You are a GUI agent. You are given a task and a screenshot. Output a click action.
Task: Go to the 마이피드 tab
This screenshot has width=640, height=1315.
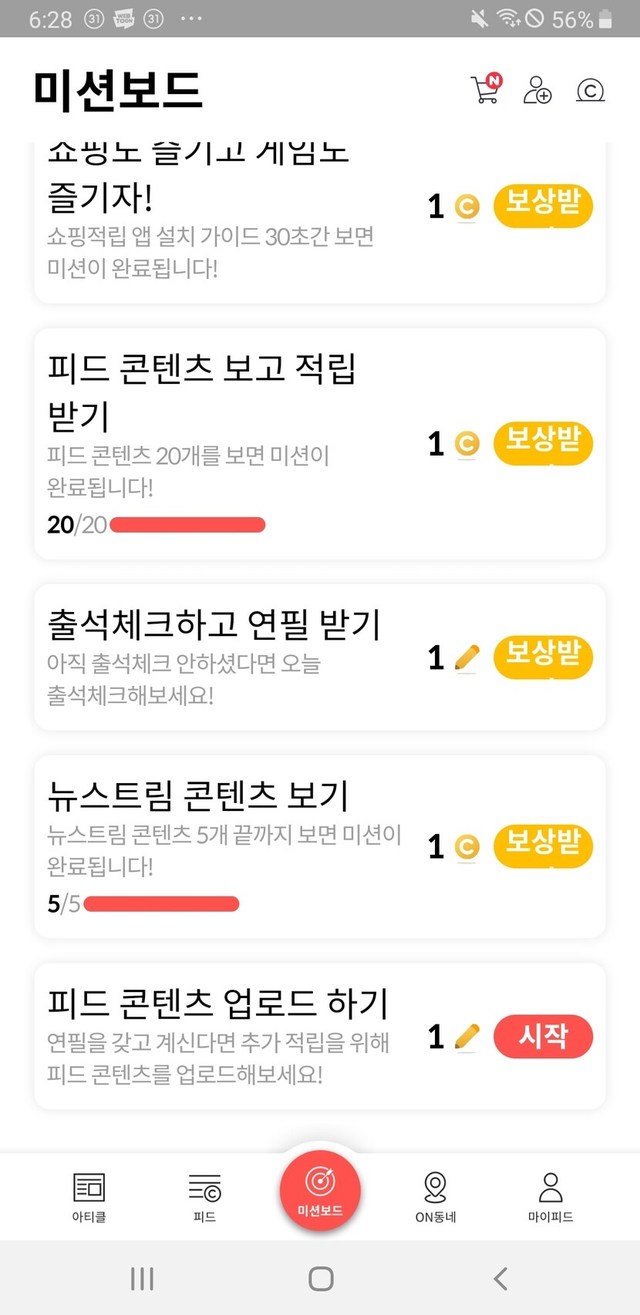pos(550,1196)
